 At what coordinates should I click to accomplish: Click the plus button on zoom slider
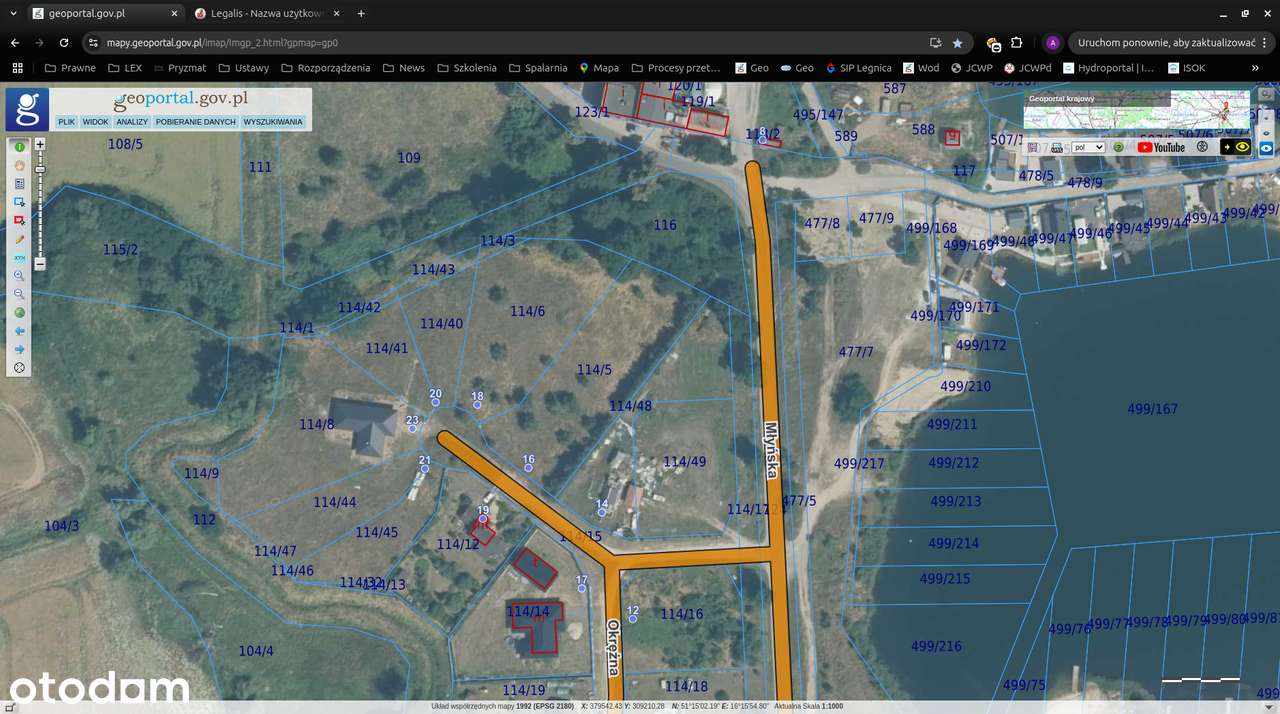coord(40,144)
